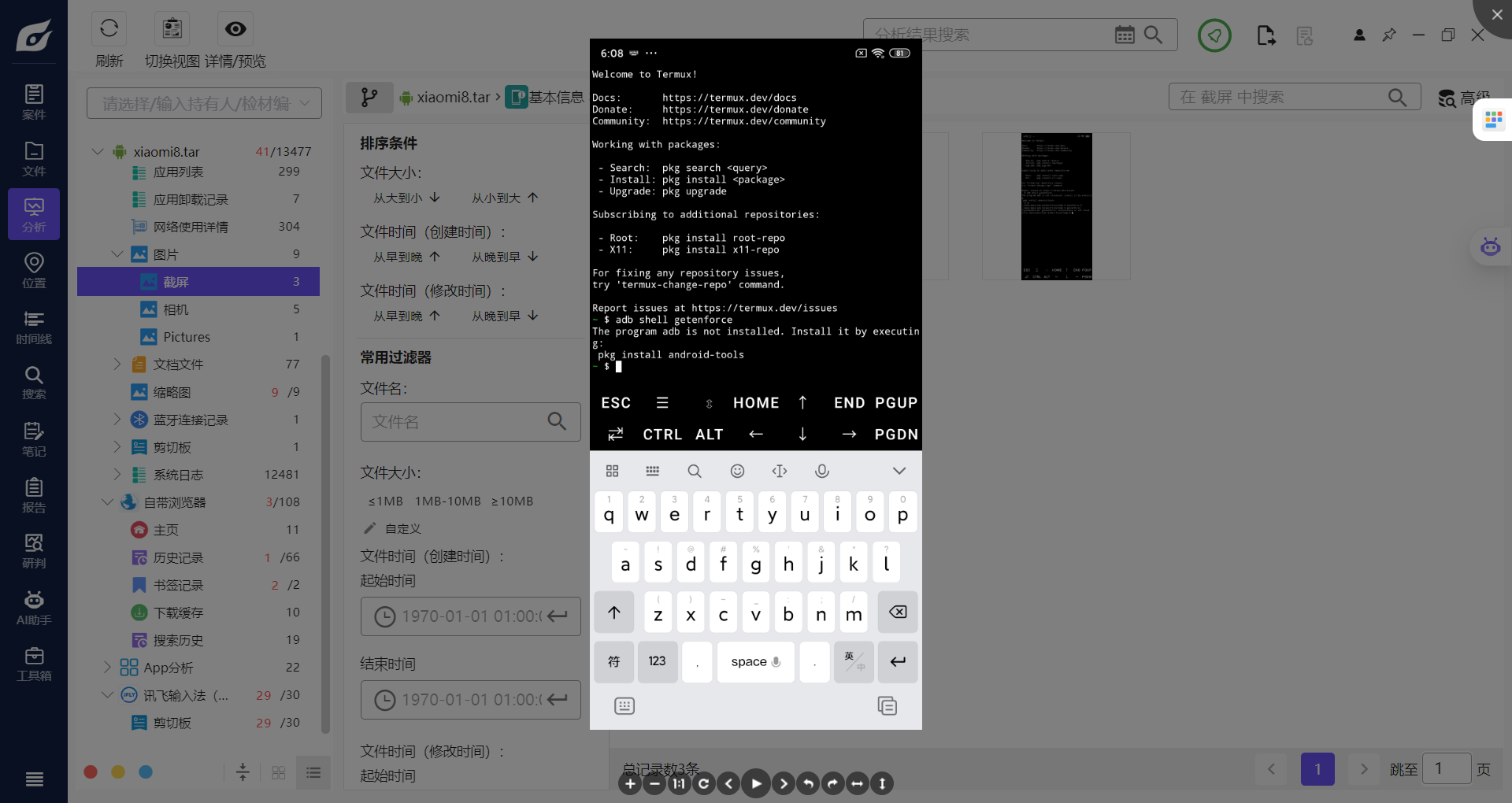Viewport: 1512px width, 803px height.
Task: Click the branch icon before xiaomi8.tar breadcrumb
Action: (369, 98)
